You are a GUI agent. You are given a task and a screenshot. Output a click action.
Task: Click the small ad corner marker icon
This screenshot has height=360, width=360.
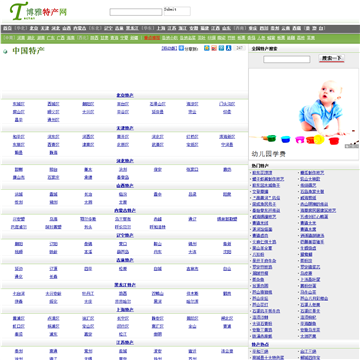pyautogui.click(x=352, y=146)
